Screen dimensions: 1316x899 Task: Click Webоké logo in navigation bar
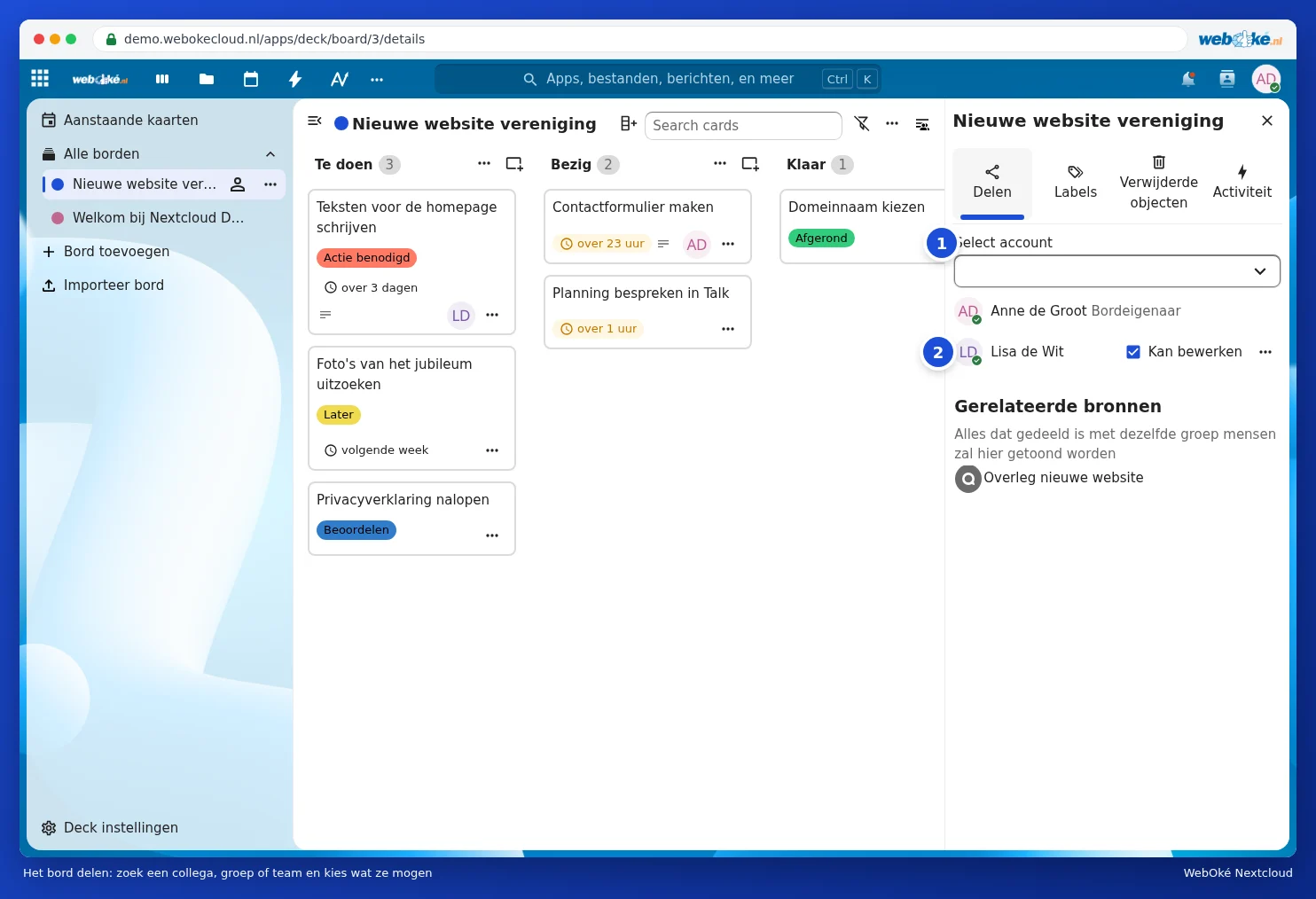point(100,79)
